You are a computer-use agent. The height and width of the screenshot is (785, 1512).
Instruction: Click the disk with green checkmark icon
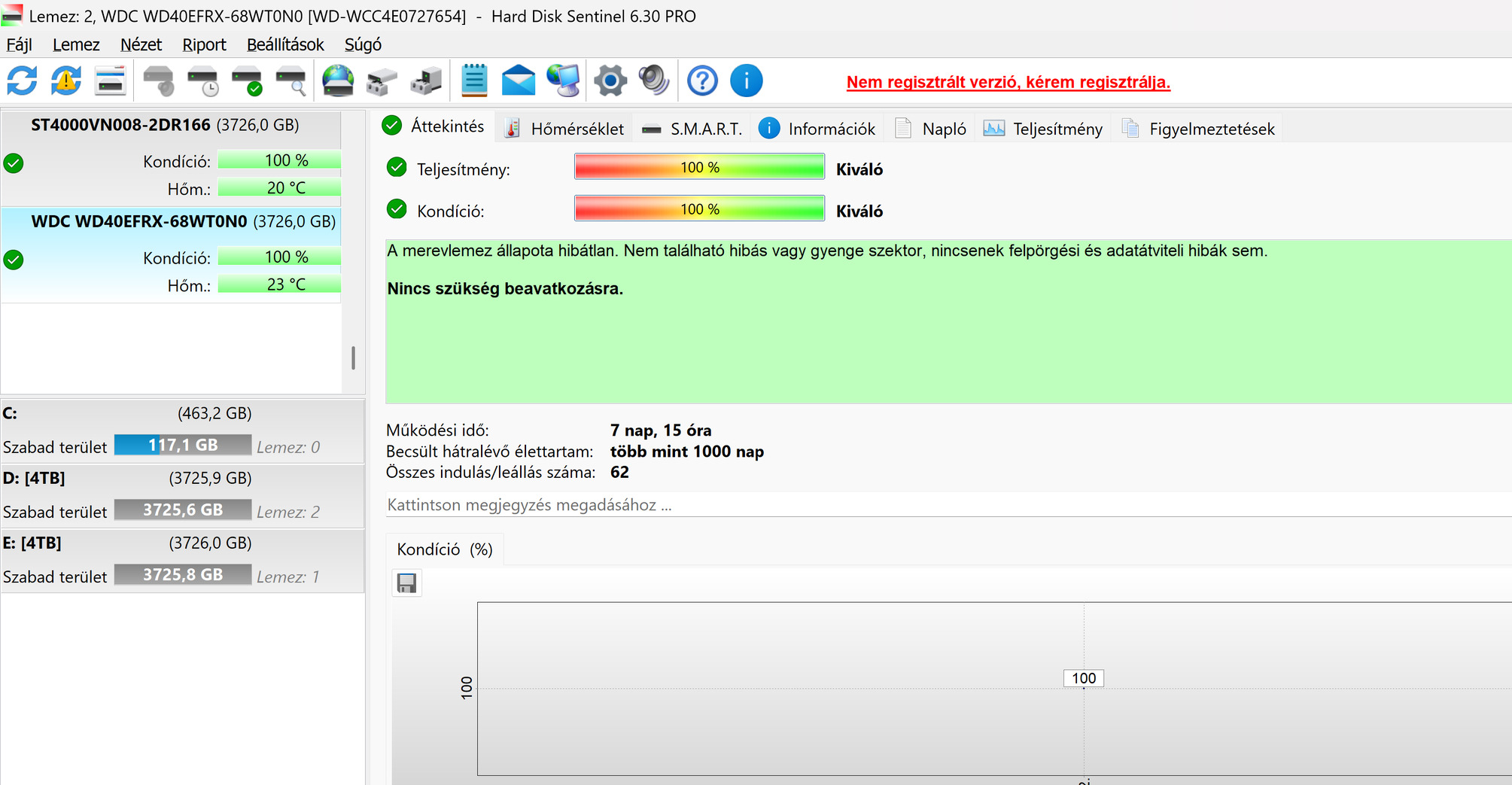point(247,81)
